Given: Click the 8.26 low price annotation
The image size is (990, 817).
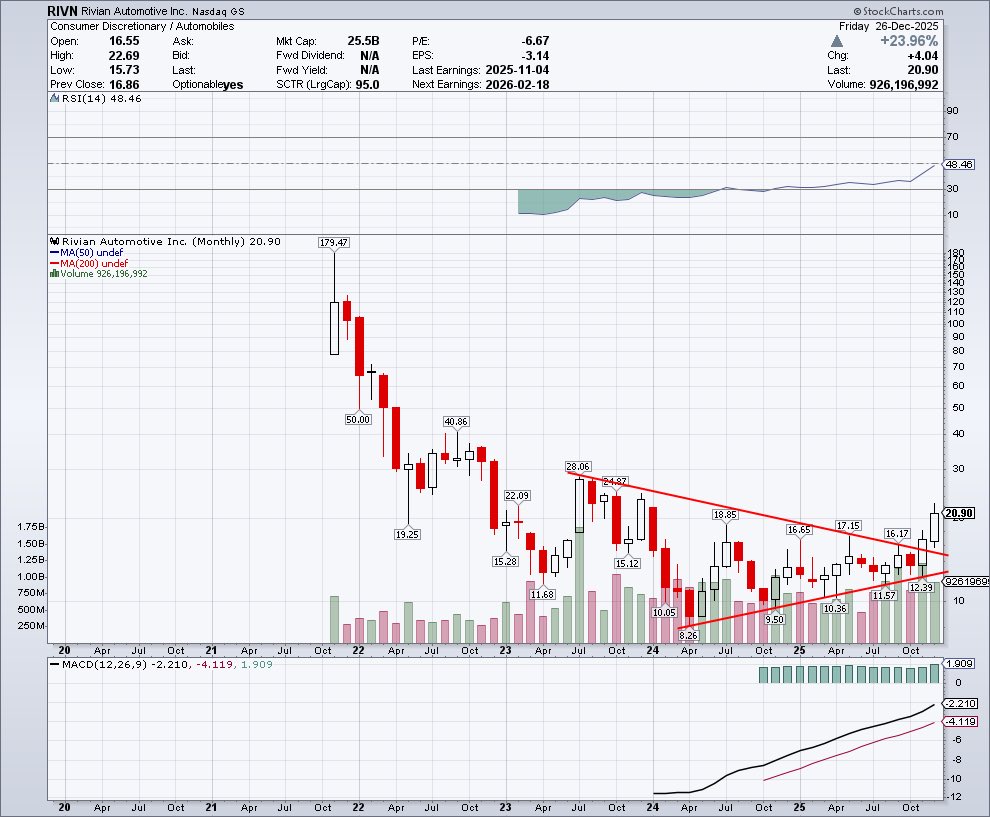Looking at the screenshot, I should click(x=688, y=635).
